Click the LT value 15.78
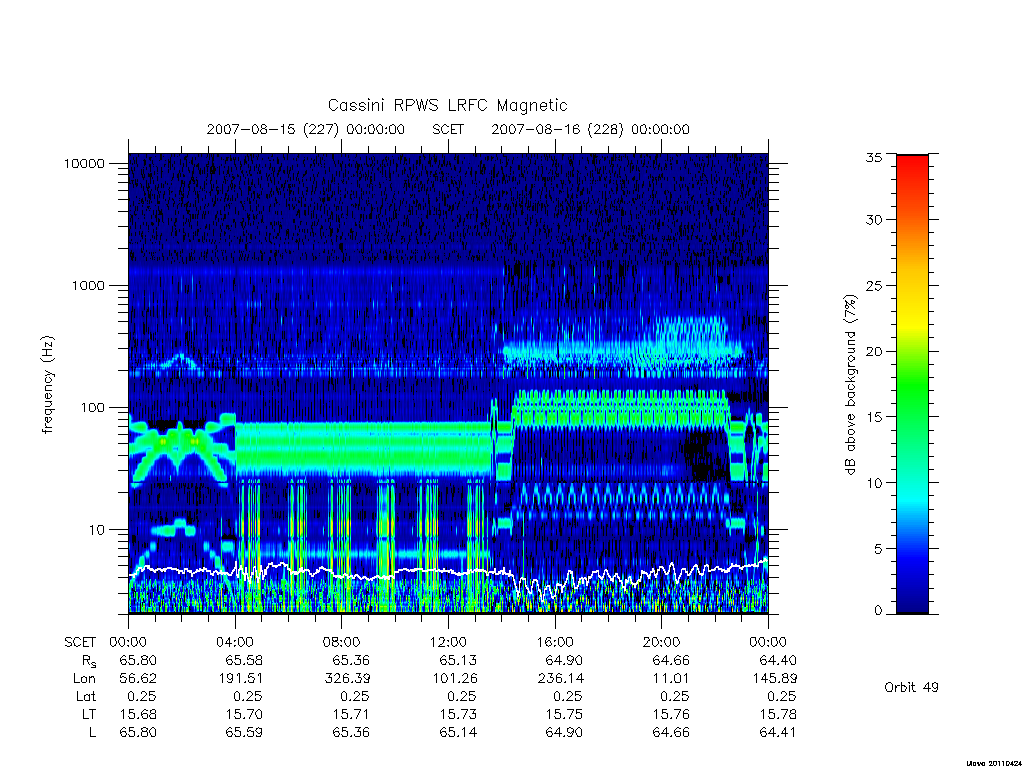This screenshot has height=768, width=1024. 778,714
